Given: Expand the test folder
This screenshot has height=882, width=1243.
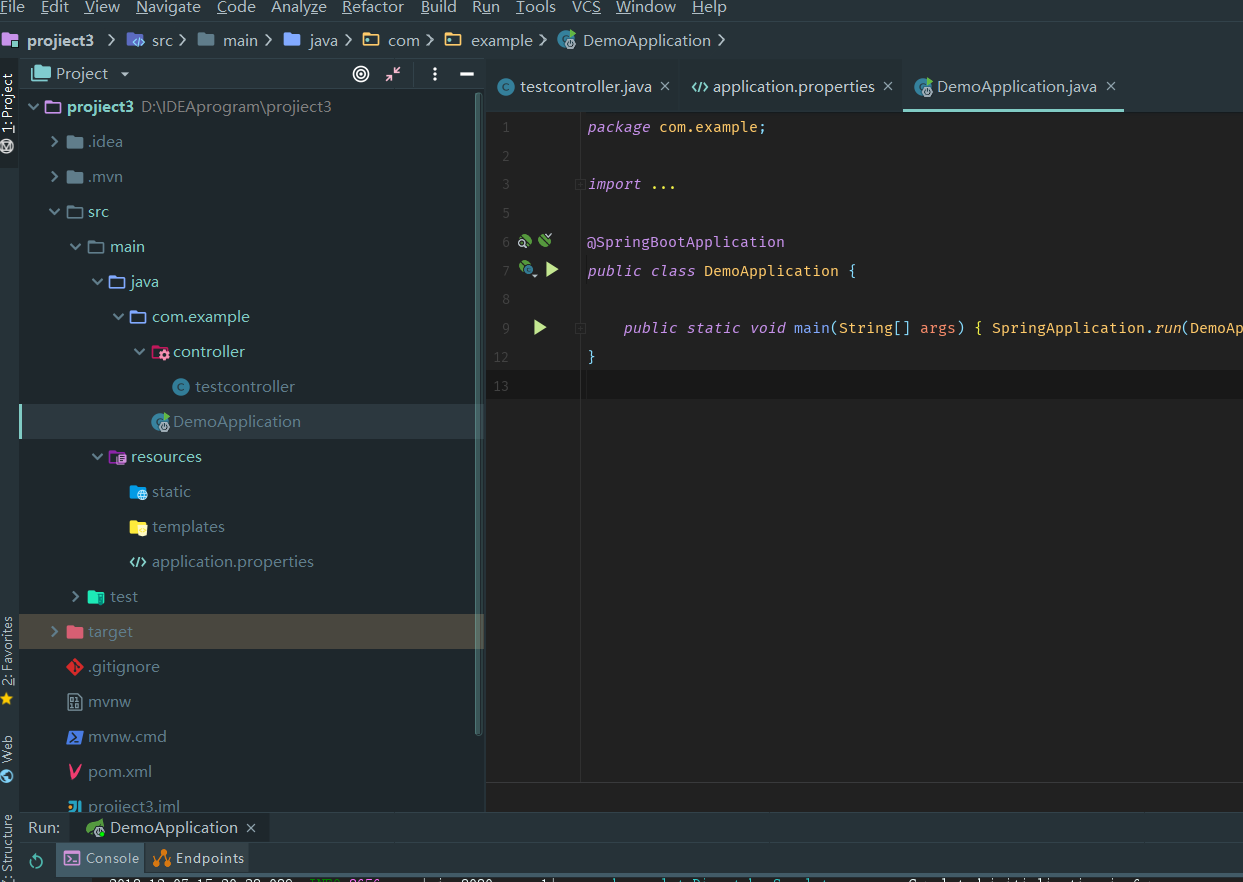Looking at the screenshot, I should 75,596.
